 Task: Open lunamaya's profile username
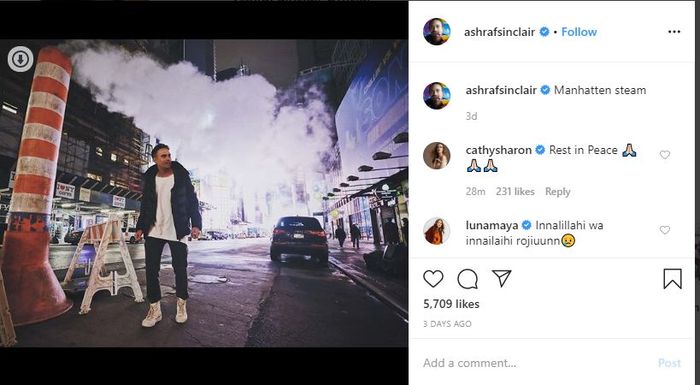point(492,225)
